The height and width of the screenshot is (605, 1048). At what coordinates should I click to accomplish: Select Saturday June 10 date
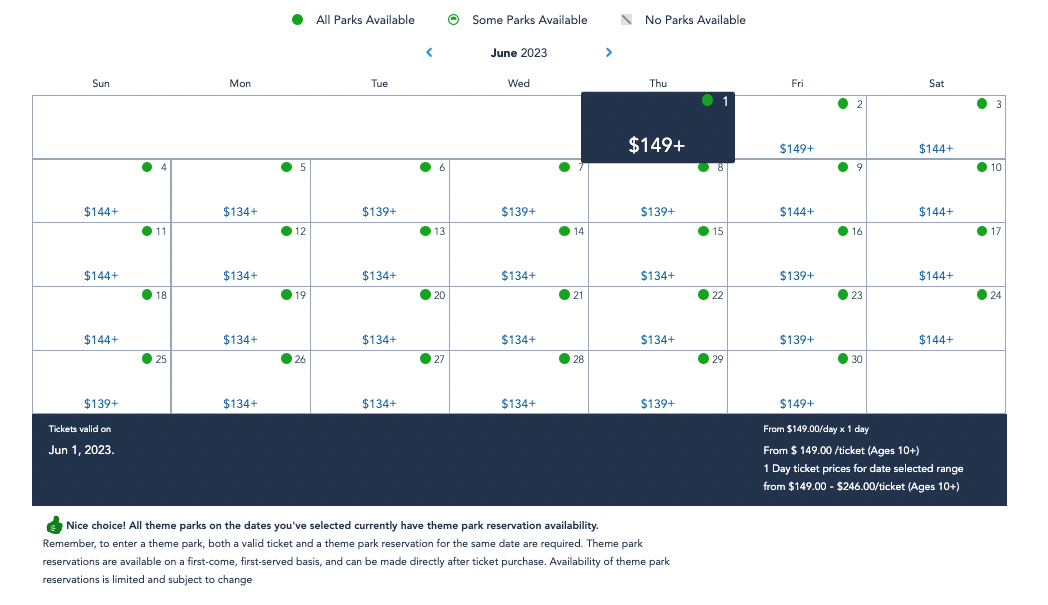[936, 190]
